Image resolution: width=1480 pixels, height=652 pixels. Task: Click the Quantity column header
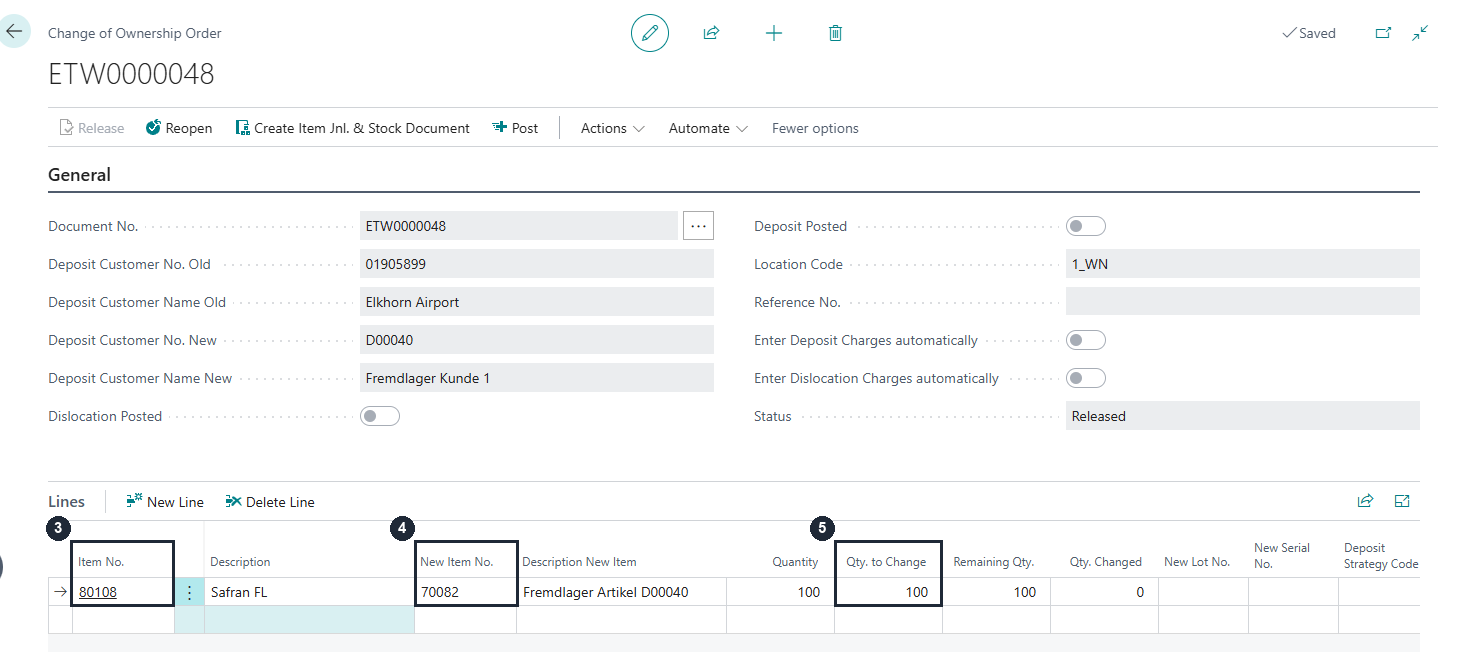(795, 562)
